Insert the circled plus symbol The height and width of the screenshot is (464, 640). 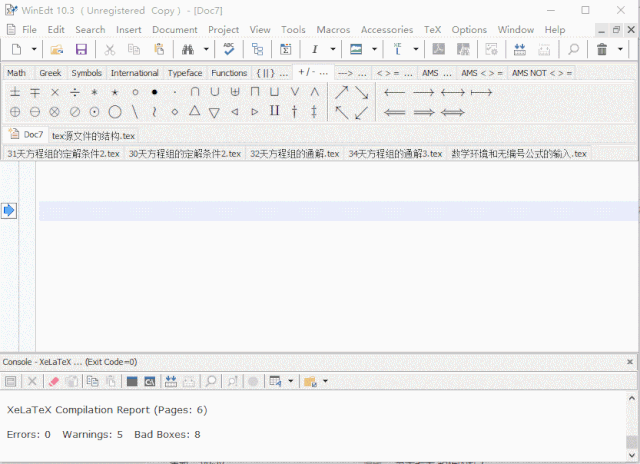pyautogui.click(x=15, y=112)
